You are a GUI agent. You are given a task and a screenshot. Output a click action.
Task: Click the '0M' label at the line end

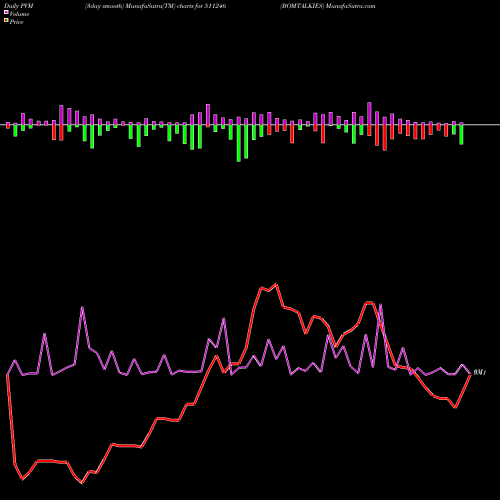point(480,372)
